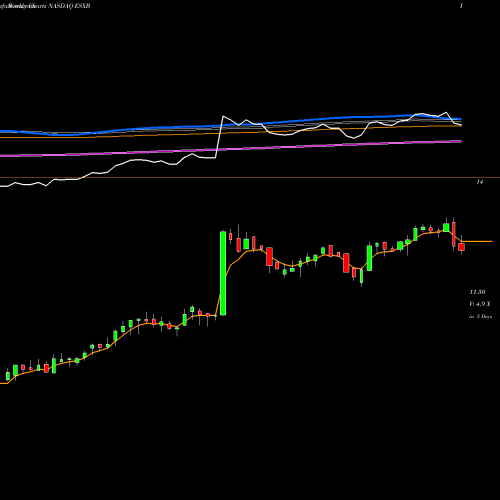This screenshot has height=500, width=500.
Task: Click the horizontal orange 14 price level line
Action: (x=250, y=178)
